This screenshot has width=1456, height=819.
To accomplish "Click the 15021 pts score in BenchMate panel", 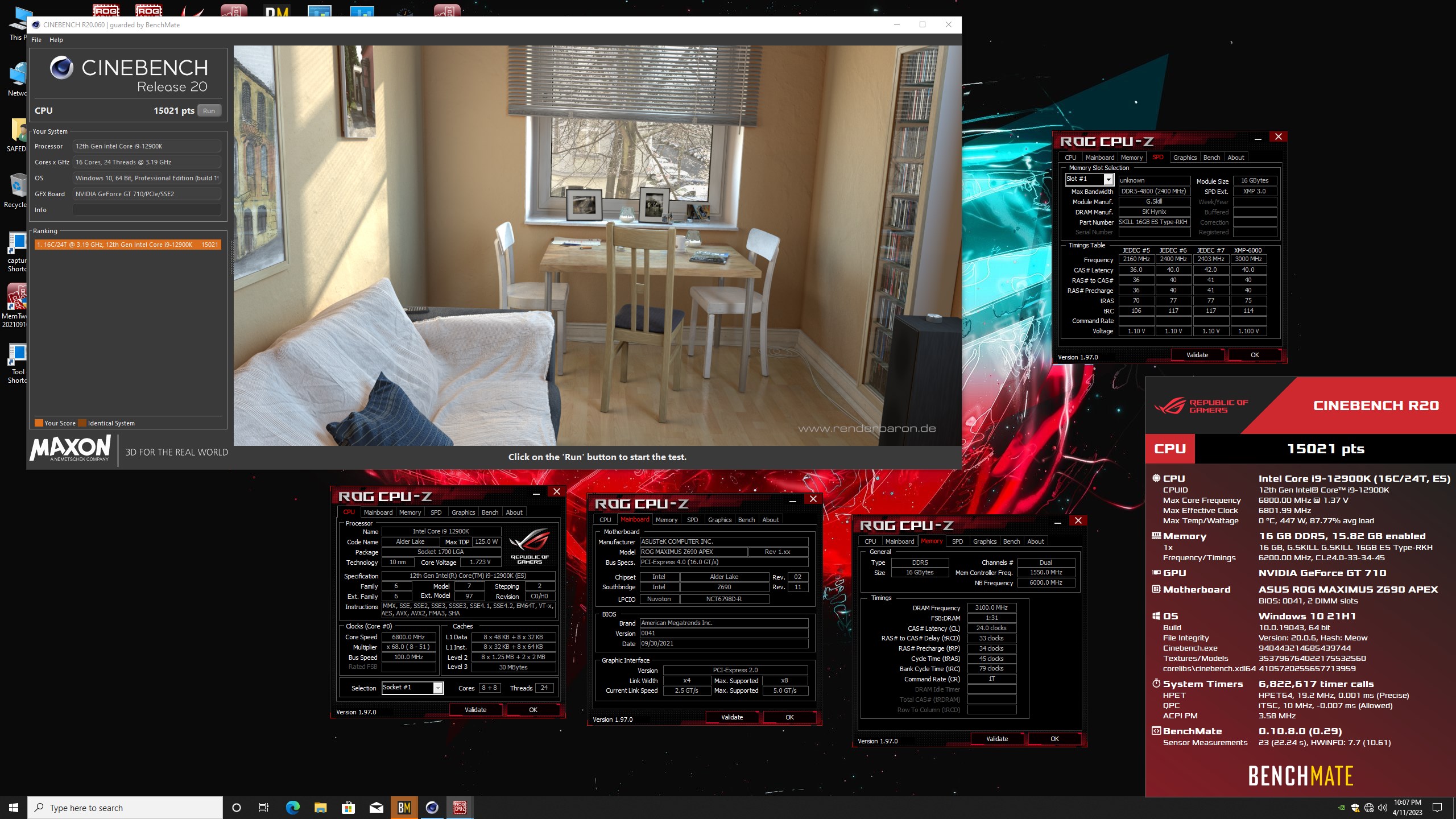I will [x=1325, y=449].
